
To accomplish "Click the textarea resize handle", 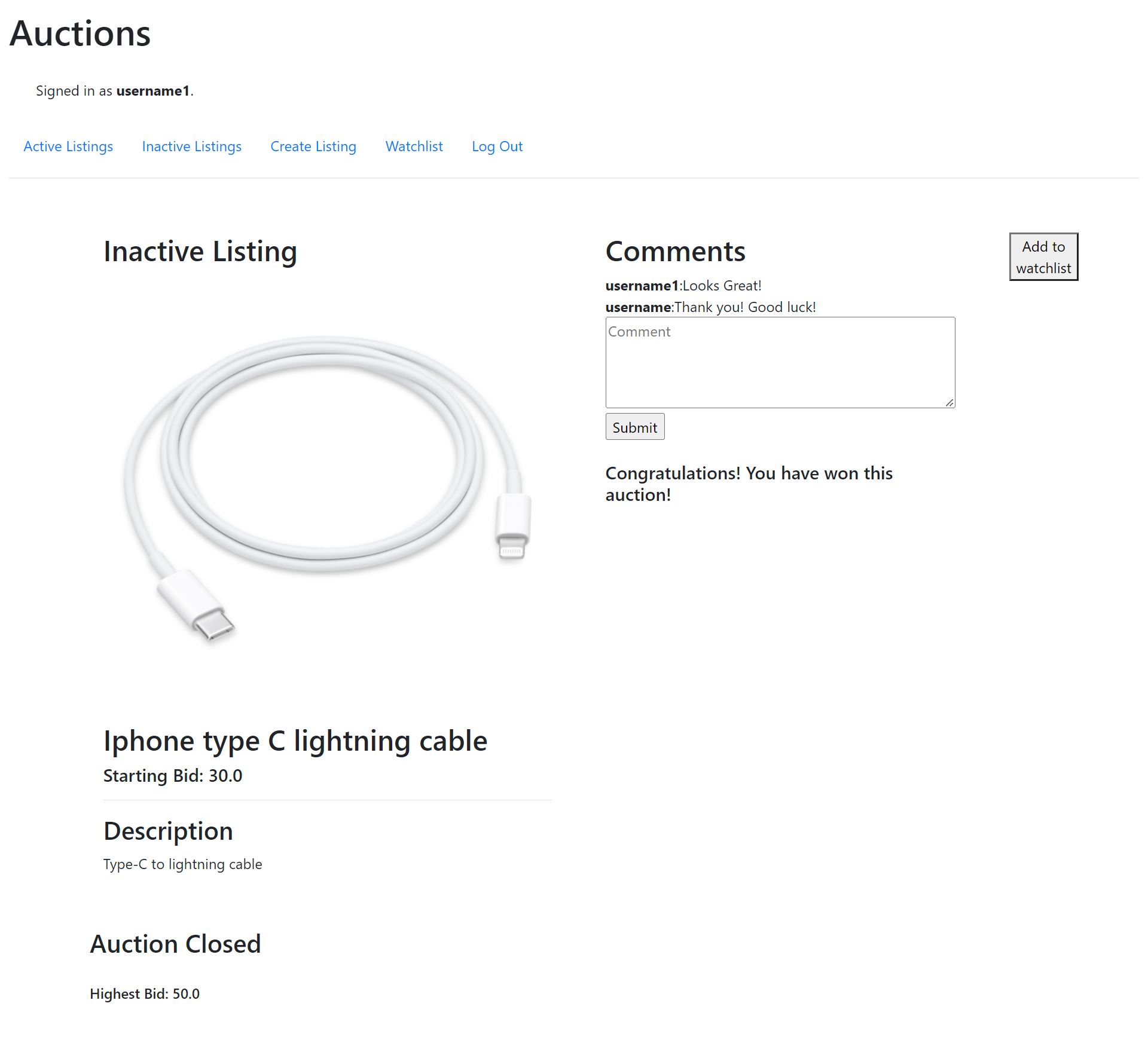I will (x=949, y=403).
